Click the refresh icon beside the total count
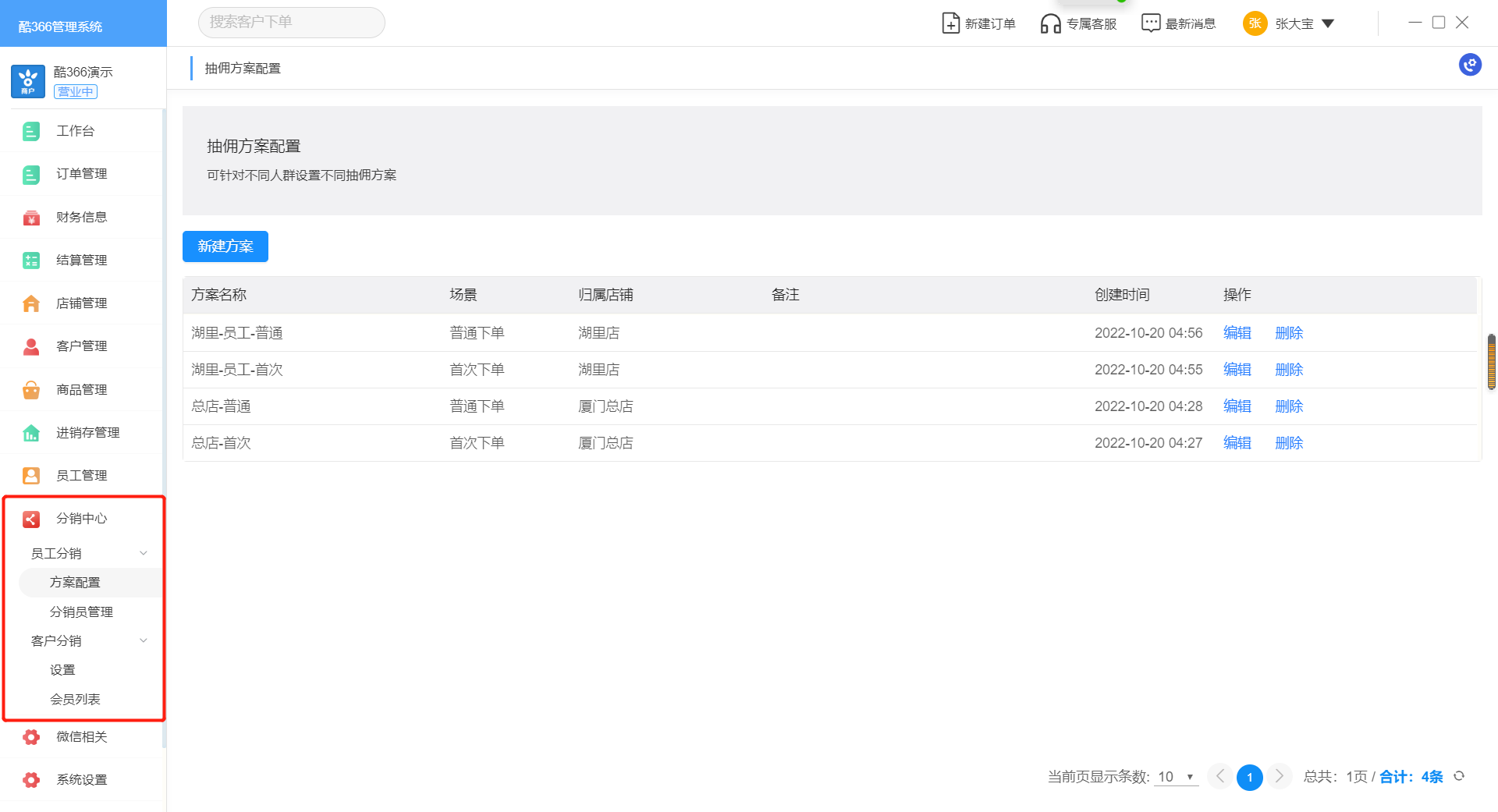This screenshot has width=1498, height=812. (x=1459, y=776)
